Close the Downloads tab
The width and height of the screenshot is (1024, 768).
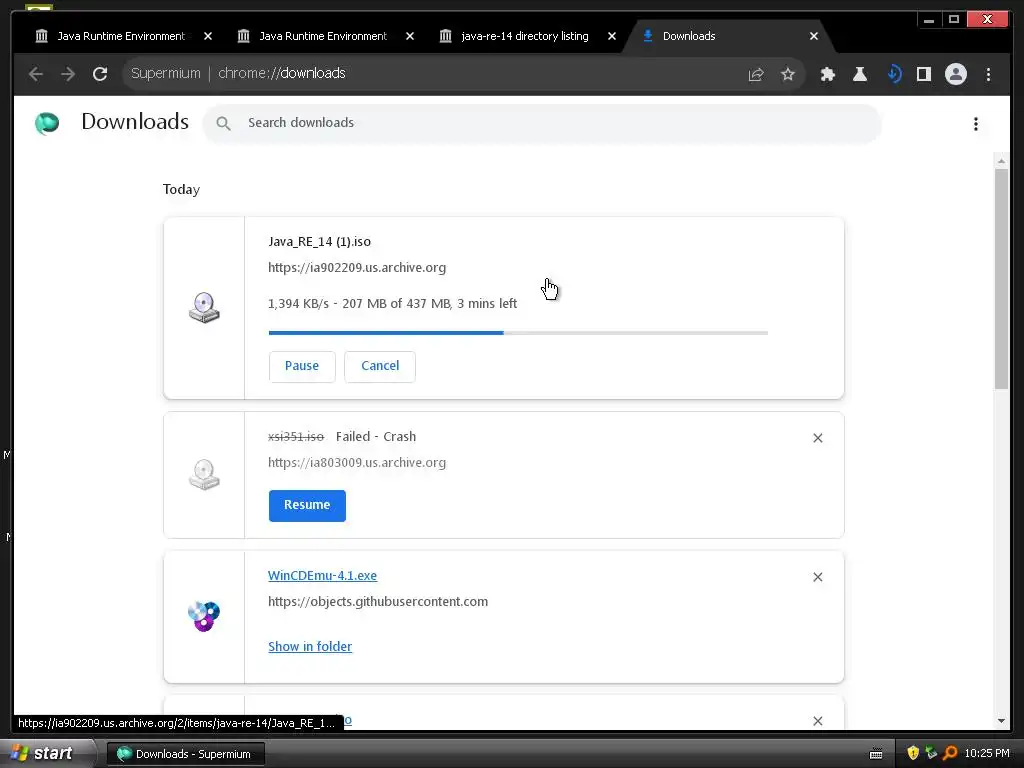pyautogui.click(x=814, y=37)
